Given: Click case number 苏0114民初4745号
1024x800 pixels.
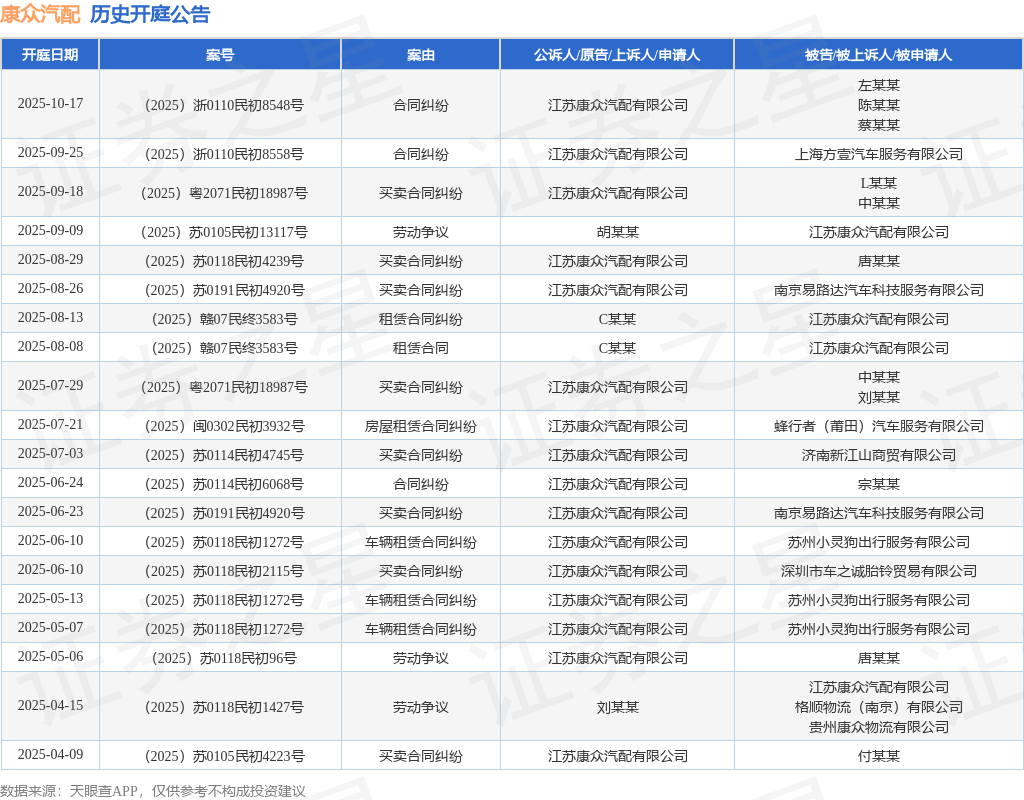Looking at the screenshot, I should pyautogui.click(x=224, y=455).
